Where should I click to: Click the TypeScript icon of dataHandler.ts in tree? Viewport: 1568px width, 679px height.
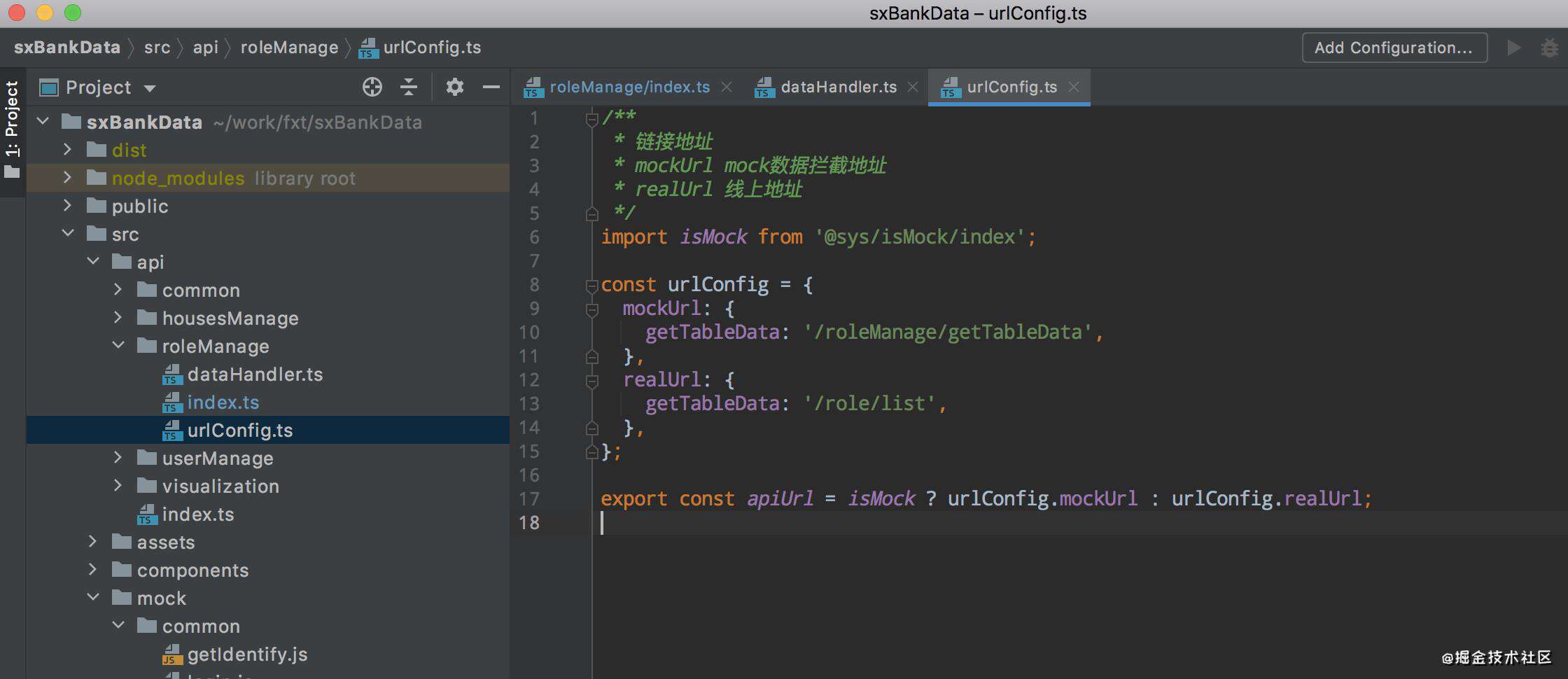point(172,374)
